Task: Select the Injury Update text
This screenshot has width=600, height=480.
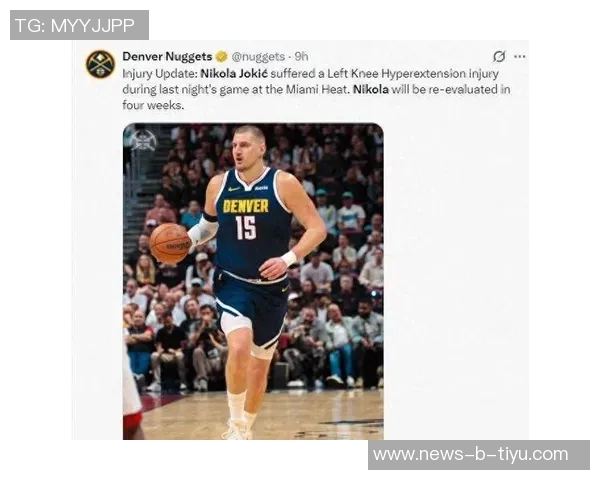Action: click(160, 73)
